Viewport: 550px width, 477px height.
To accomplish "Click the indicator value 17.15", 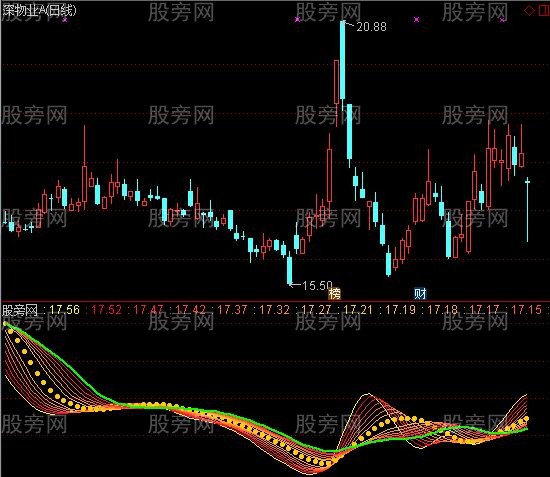I will pyautogui.click(x=526, y=310).
